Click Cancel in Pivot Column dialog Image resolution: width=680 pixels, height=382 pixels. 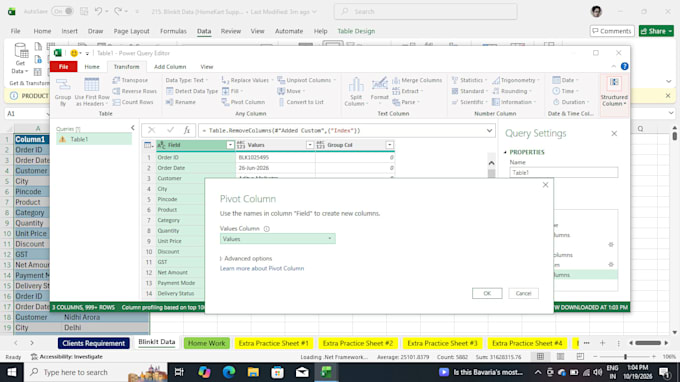tap(523, 294)
